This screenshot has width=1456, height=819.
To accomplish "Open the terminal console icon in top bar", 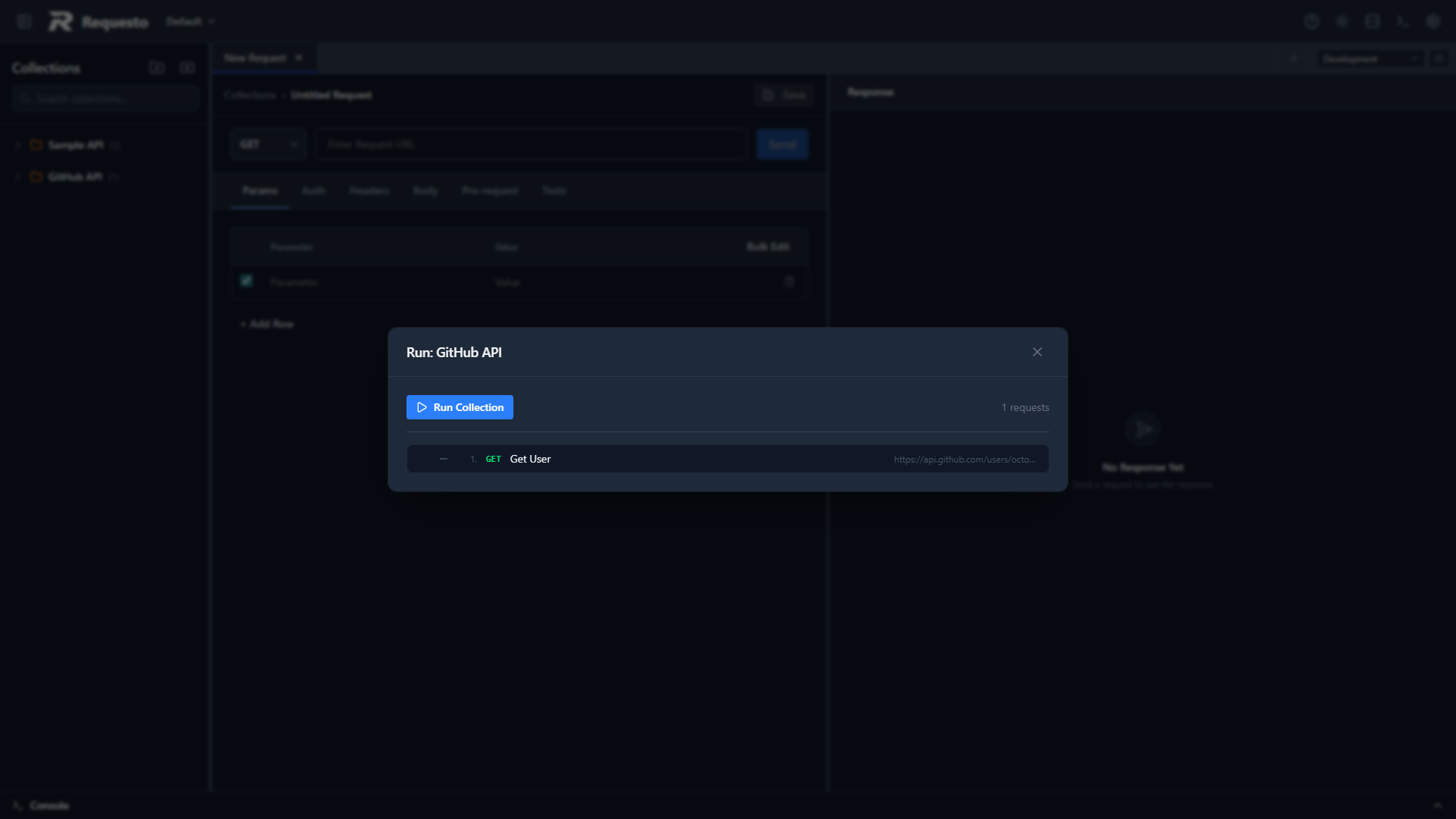I will point(1403,21).
